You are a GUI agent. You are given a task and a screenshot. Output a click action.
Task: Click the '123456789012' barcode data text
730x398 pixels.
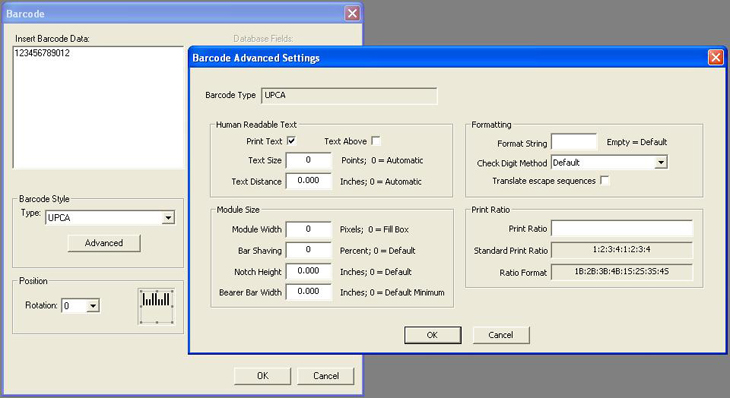(42, 53)
